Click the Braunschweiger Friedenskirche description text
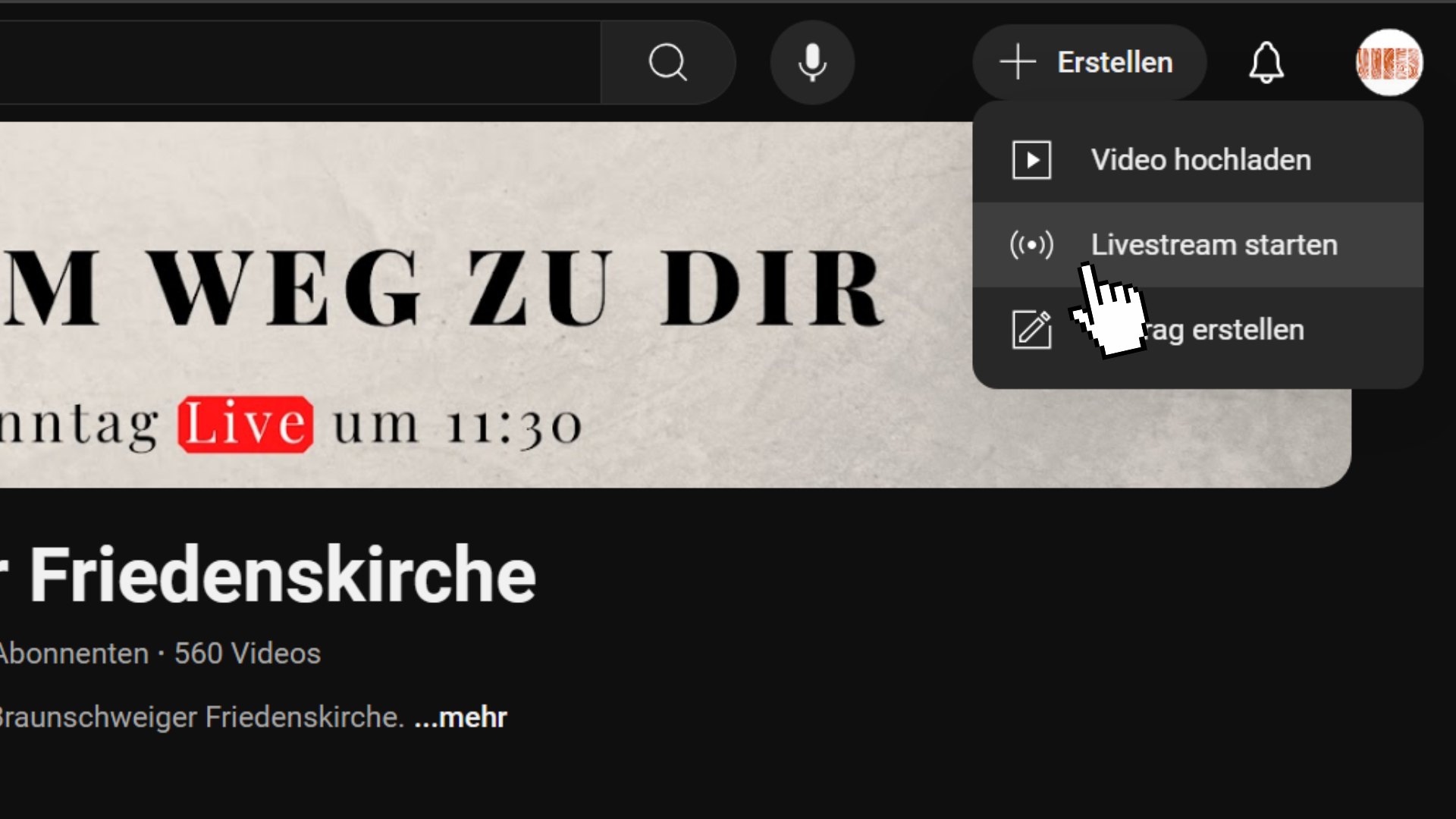 coord(201,717)
